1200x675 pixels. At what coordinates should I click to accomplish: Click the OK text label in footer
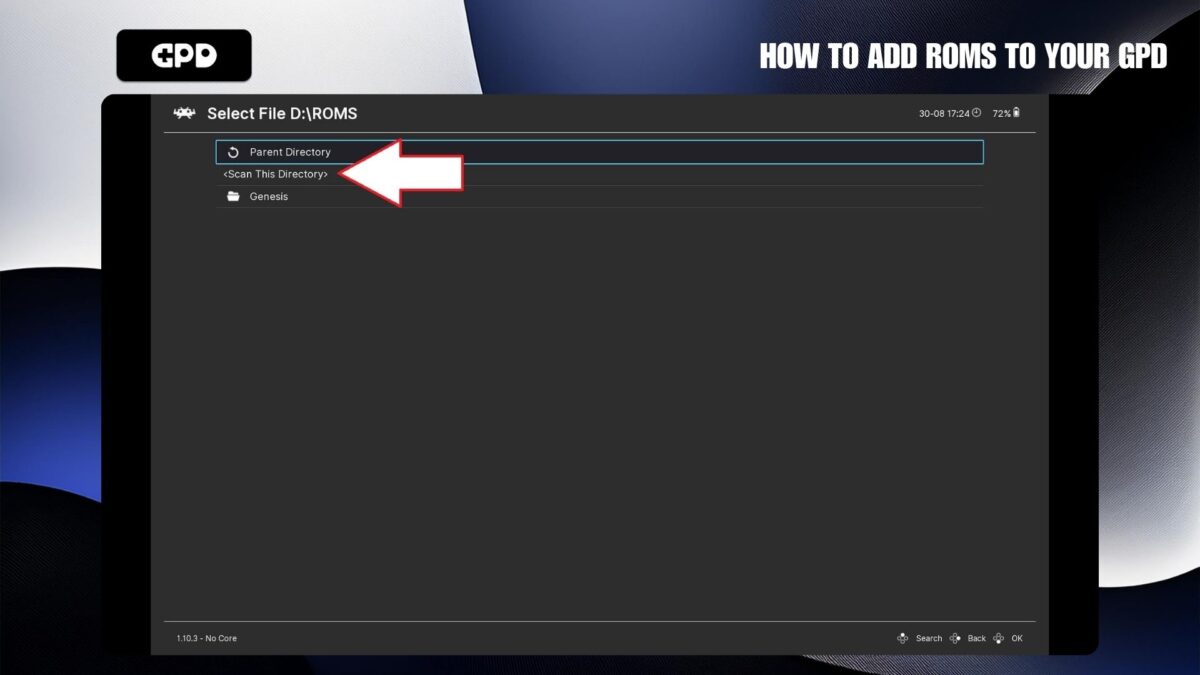tap(1017, 638)
